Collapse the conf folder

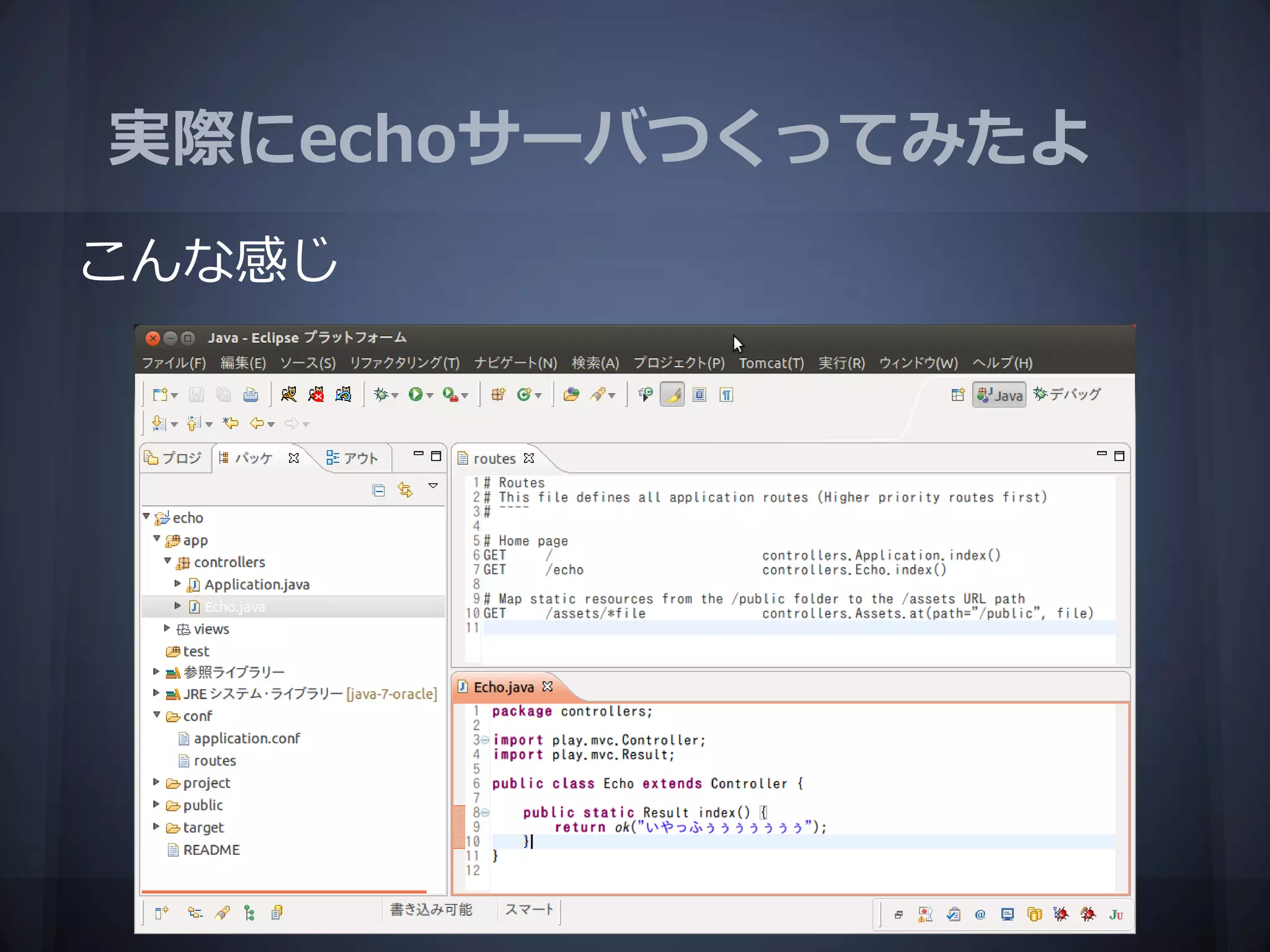(157, 715)
